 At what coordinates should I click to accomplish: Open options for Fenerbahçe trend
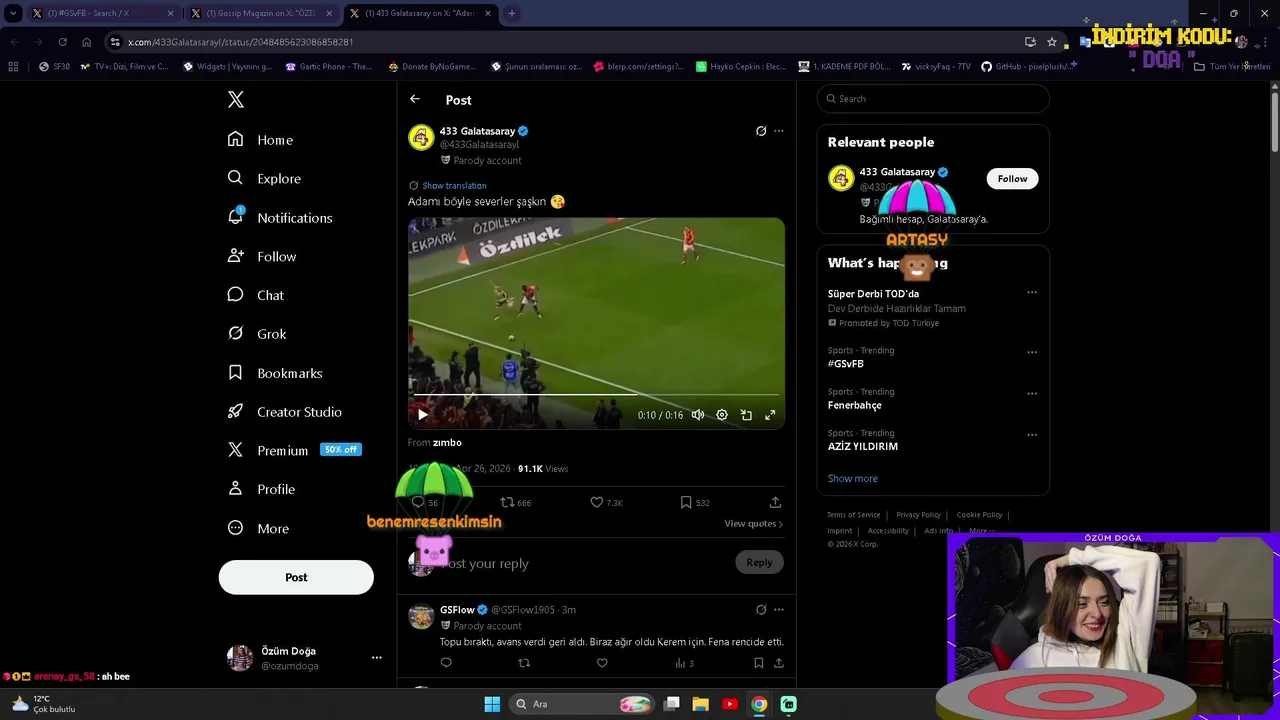1032,393
